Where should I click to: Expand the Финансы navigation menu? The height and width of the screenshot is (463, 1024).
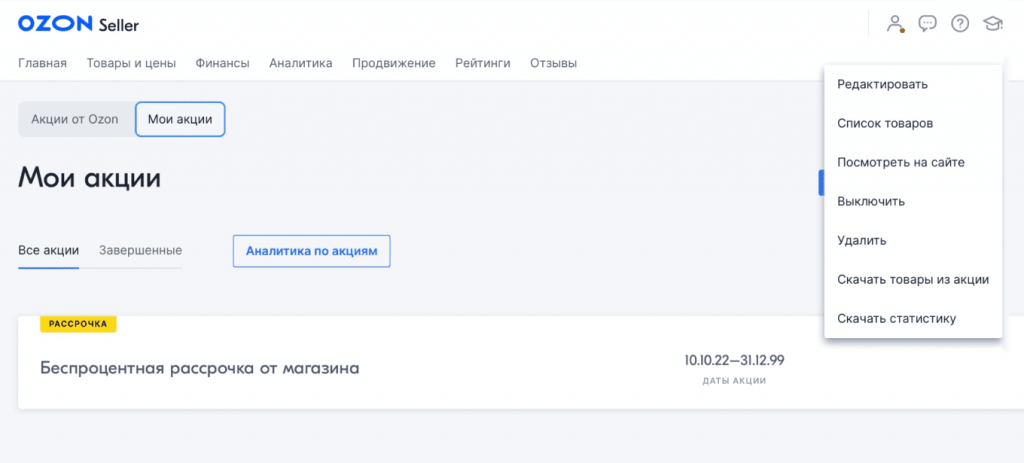tap(223, 63)
